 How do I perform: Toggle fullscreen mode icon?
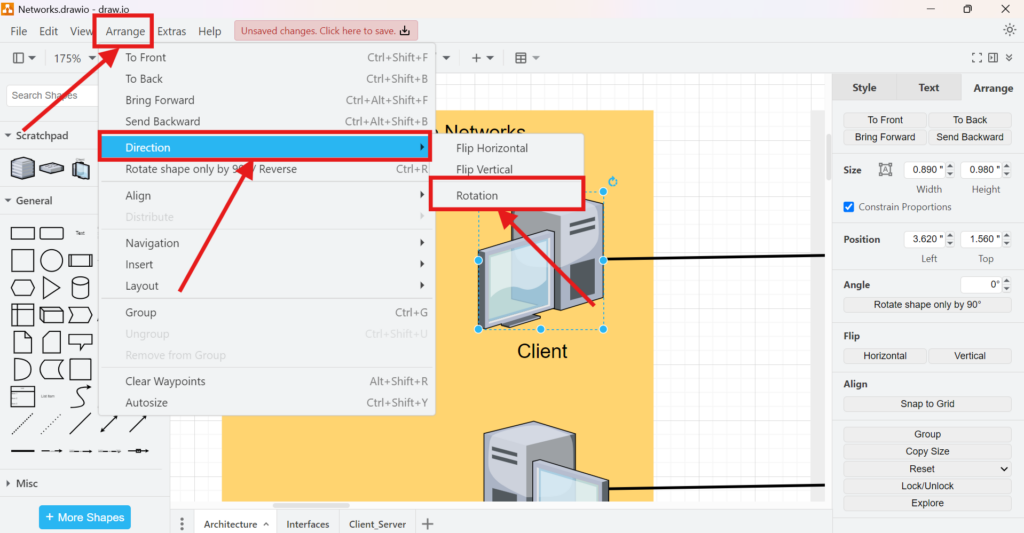(976, 58)
